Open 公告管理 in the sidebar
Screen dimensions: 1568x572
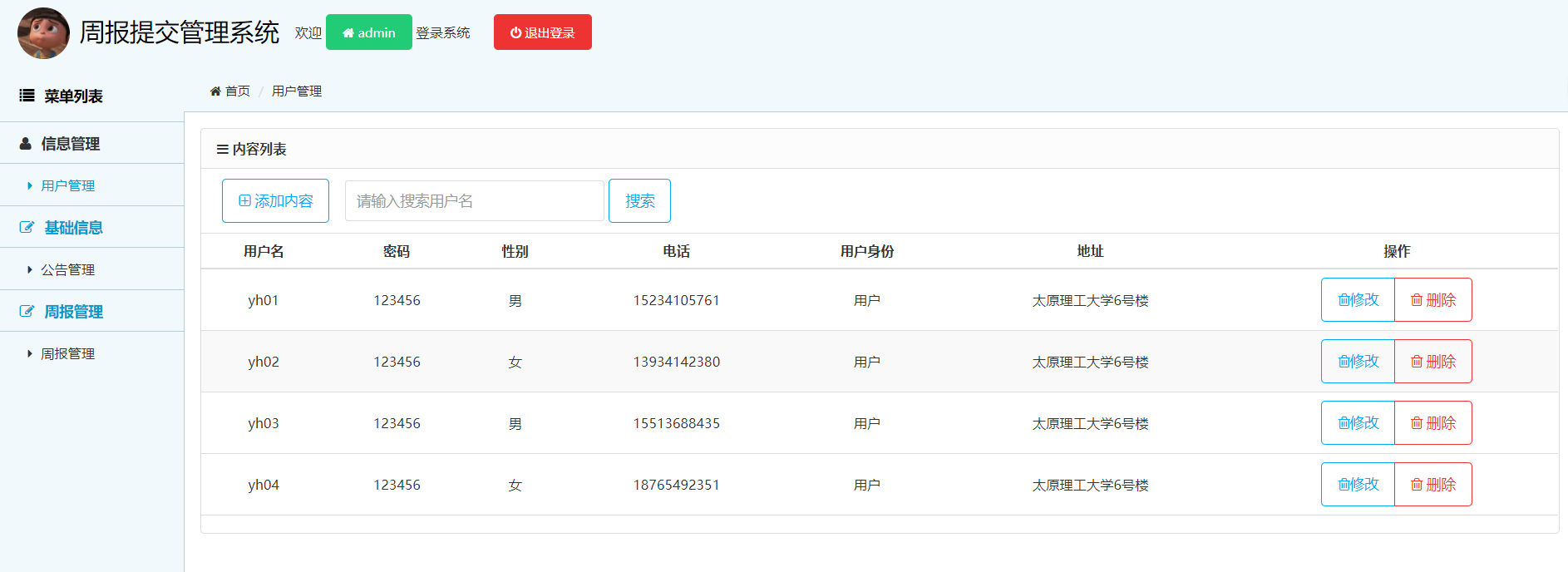pos(68,270)
